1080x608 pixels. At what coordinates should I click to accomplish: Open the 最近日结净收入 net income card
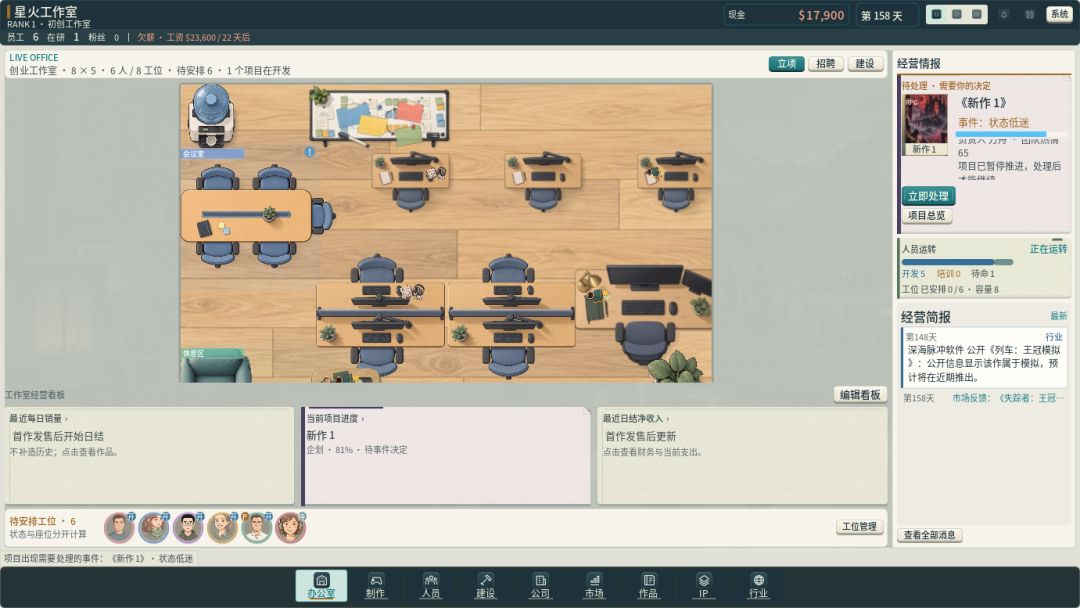pyautogui.click(x=742, y=456)
